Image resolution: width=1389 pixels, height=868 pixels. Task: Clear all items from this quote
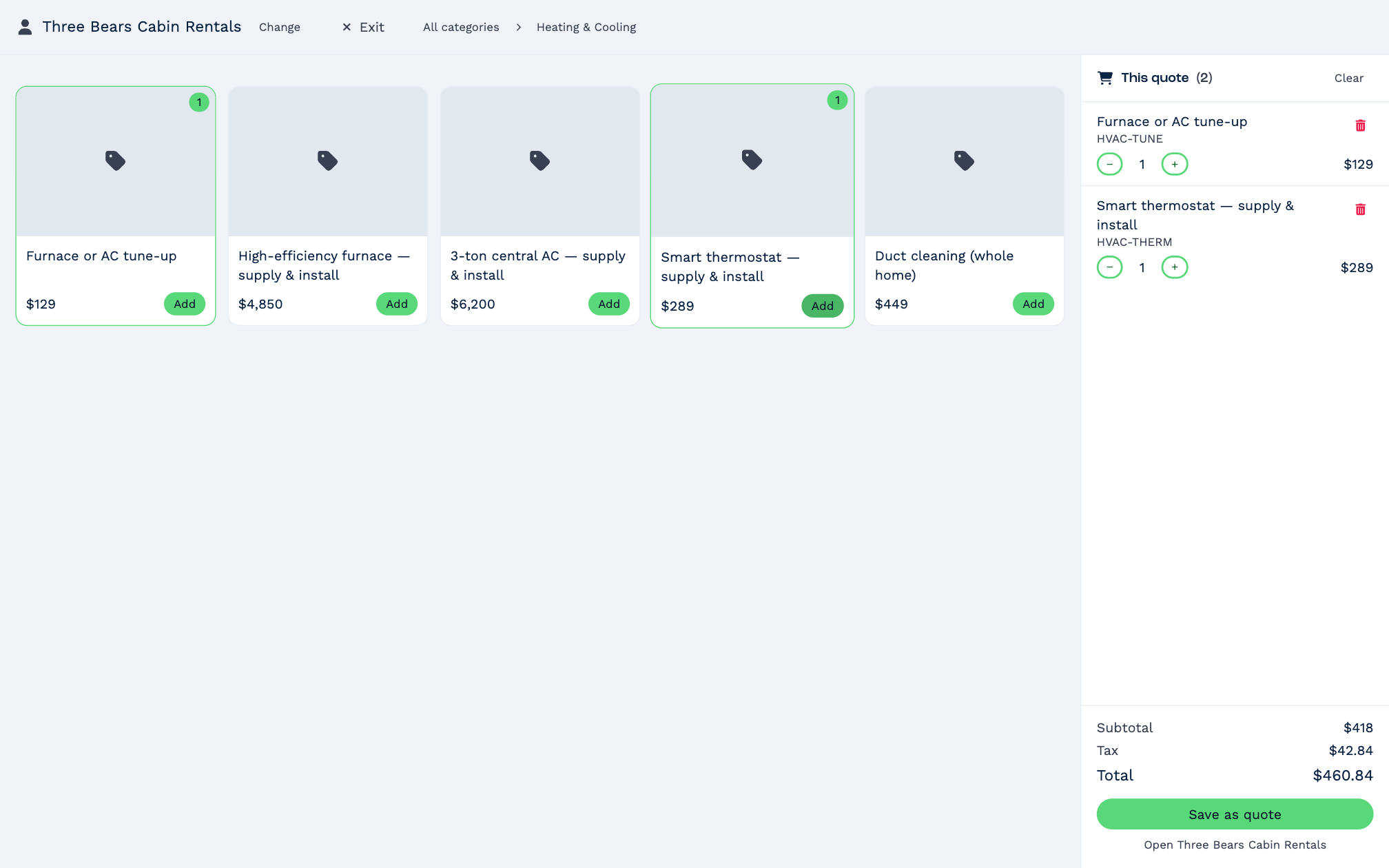(1348, 78)
